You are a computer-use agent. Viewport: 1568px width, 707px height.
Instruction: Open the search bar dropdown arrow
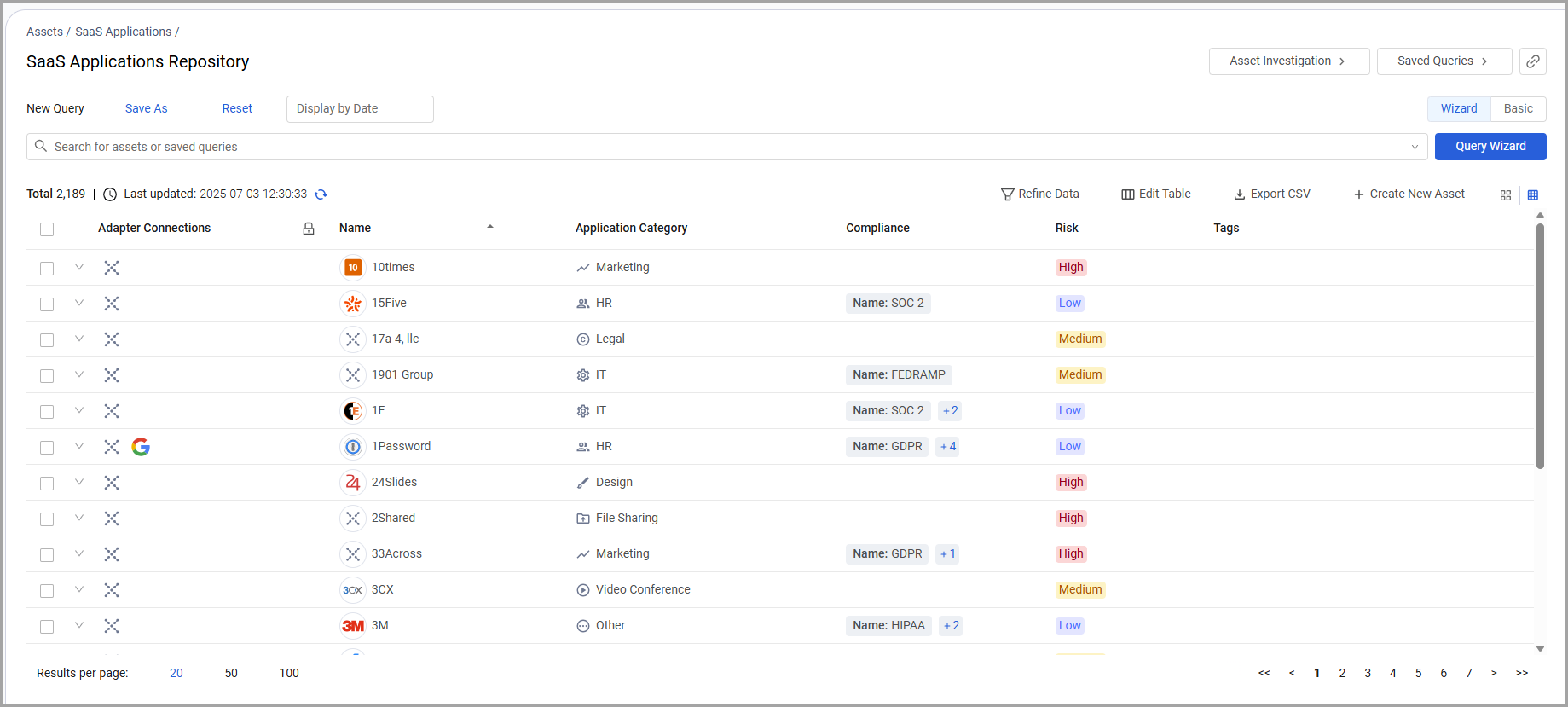(x=1415, y=147)
